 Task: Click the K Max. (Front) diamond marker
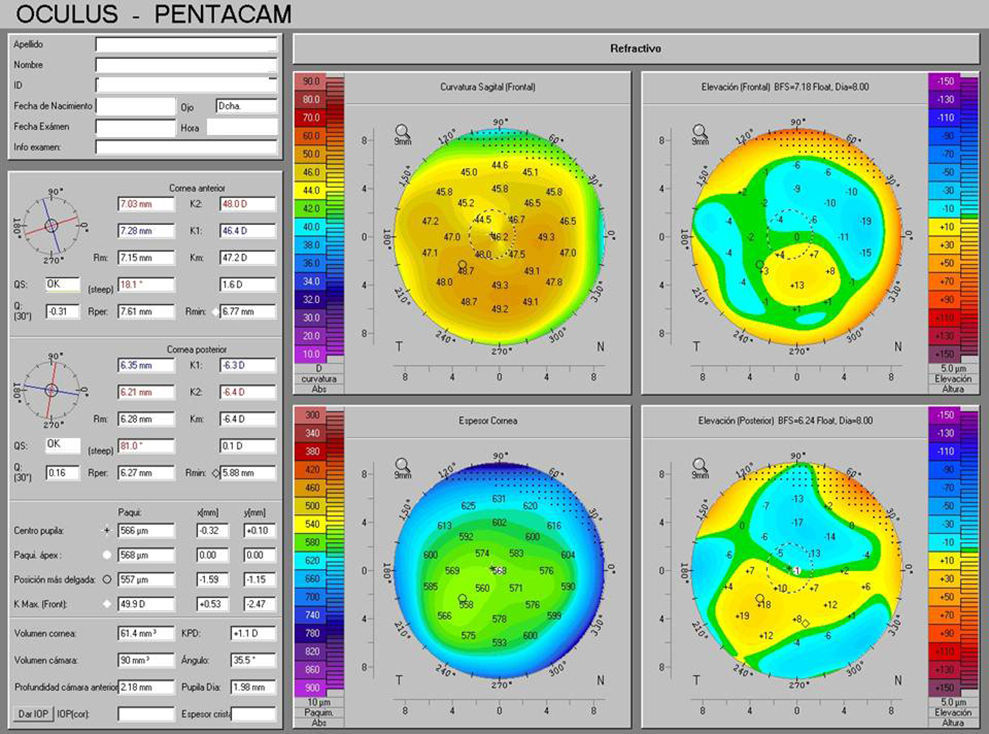click(x=107, y=603)
